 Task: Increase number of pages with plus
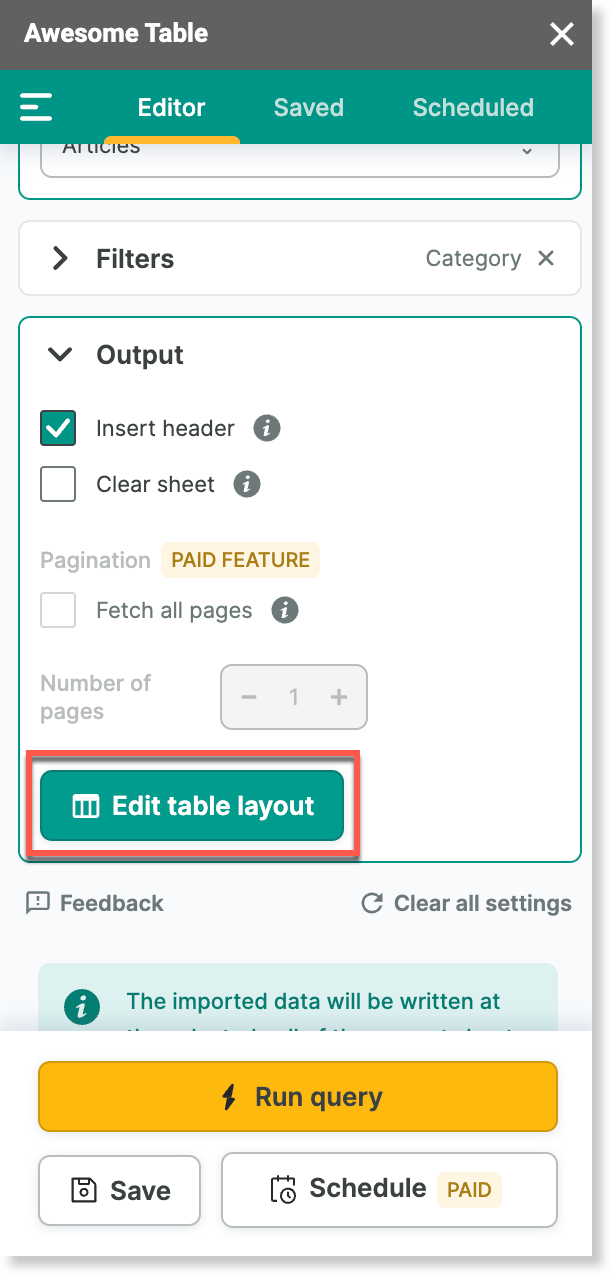pyautogui.click(x=339, y=697)
